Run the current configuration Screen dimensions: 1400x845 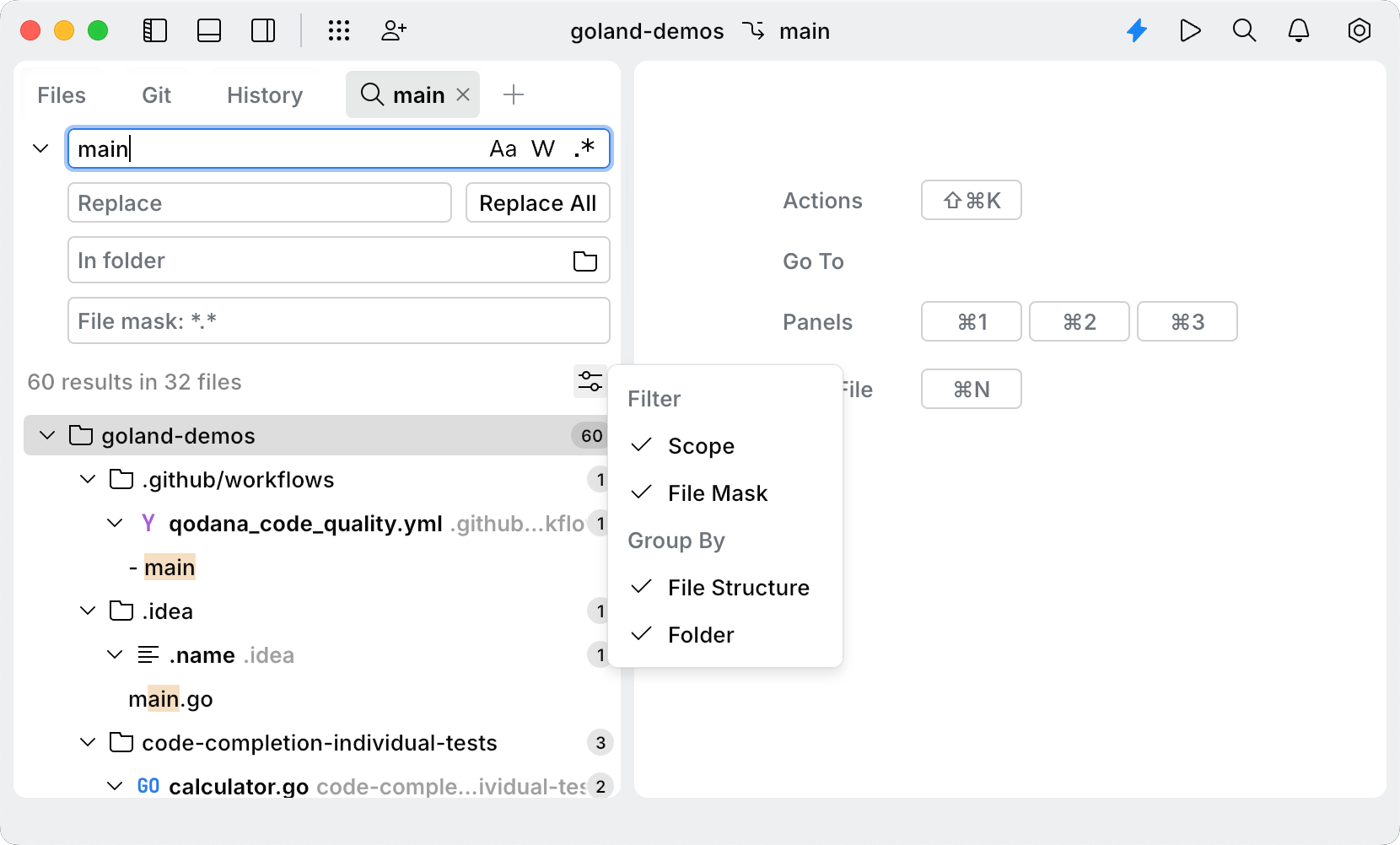pyautogui.click(x=1190, y=30)
